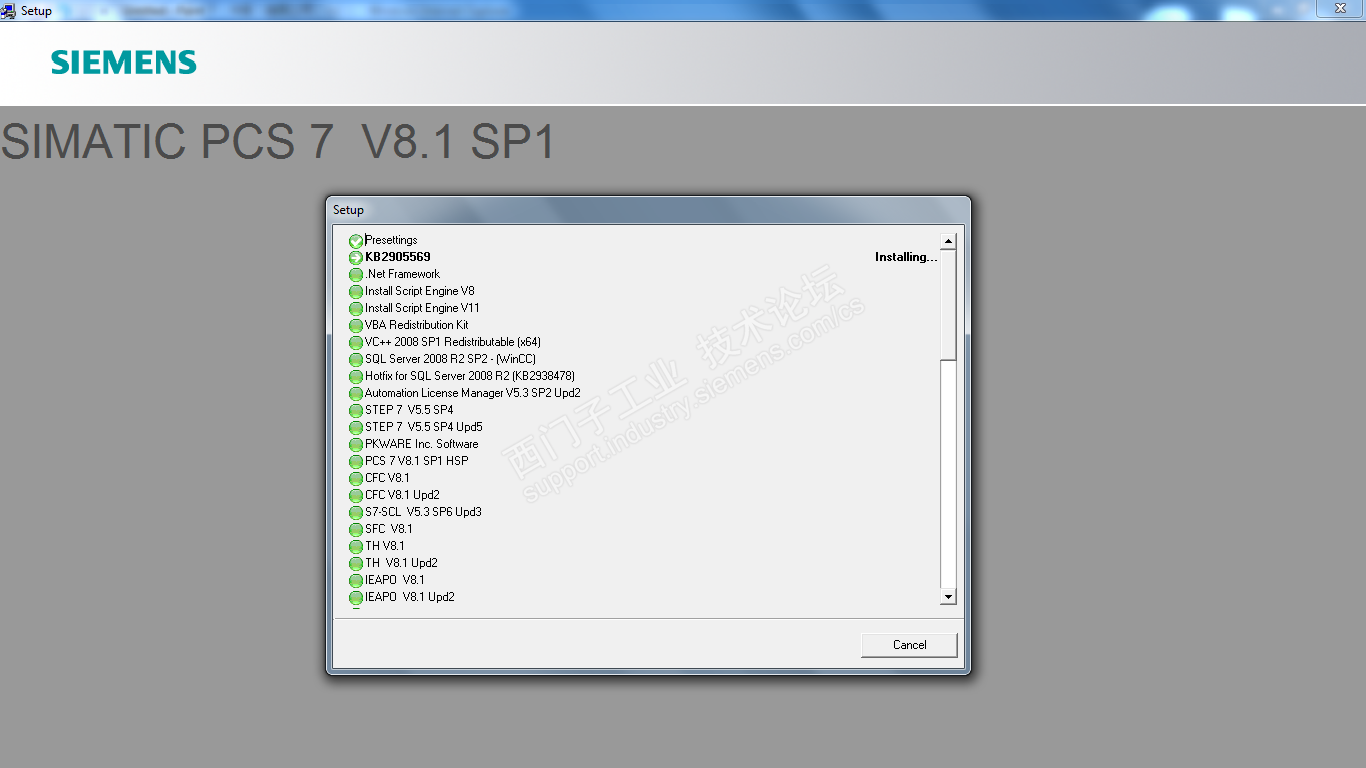Click the VC++ 2008 SP1 Redistributable (x64) text

pyautogui.click(x=453, y=342)
